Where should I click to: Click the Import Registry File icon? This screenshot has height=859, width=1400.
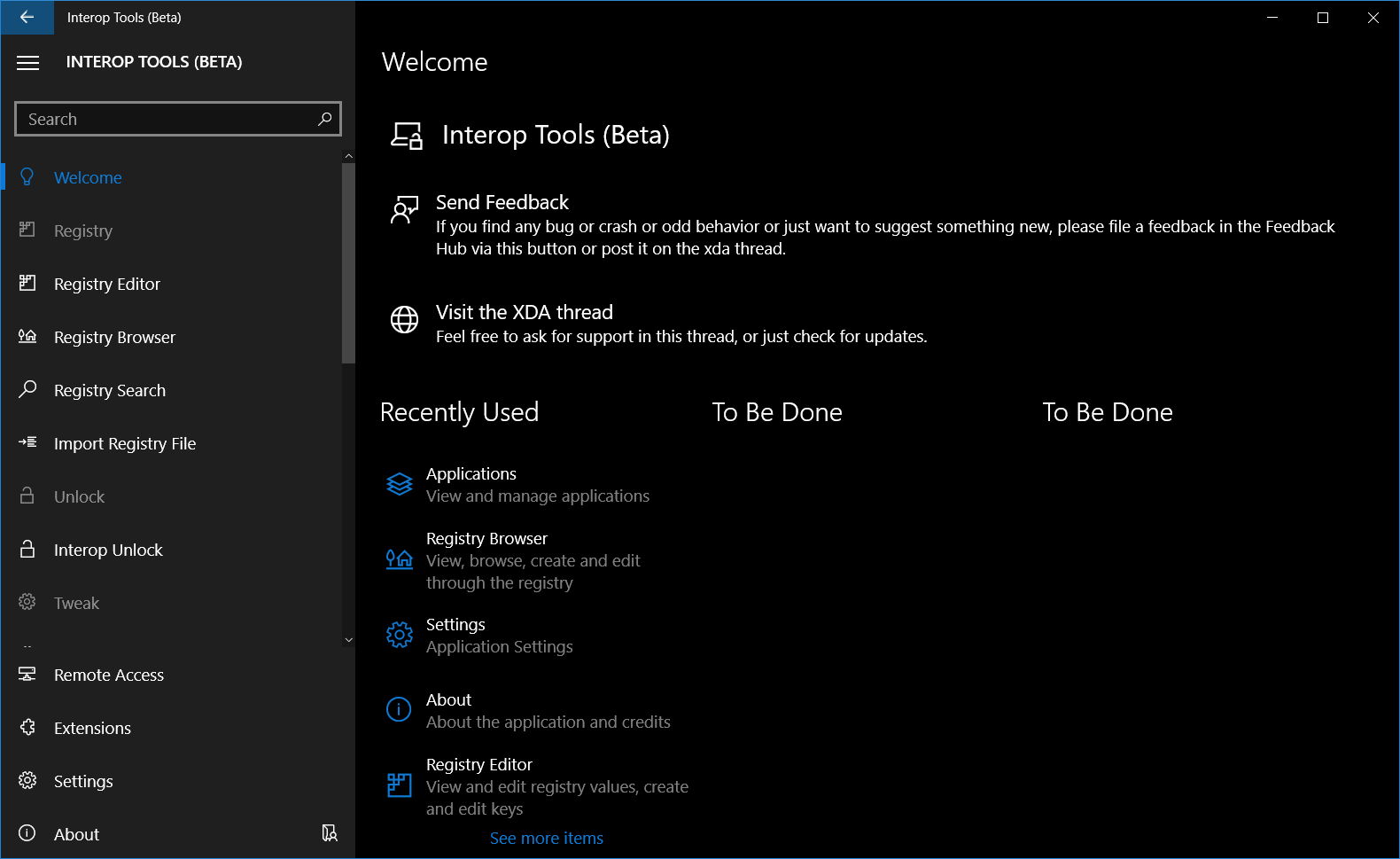pos(27,441)
